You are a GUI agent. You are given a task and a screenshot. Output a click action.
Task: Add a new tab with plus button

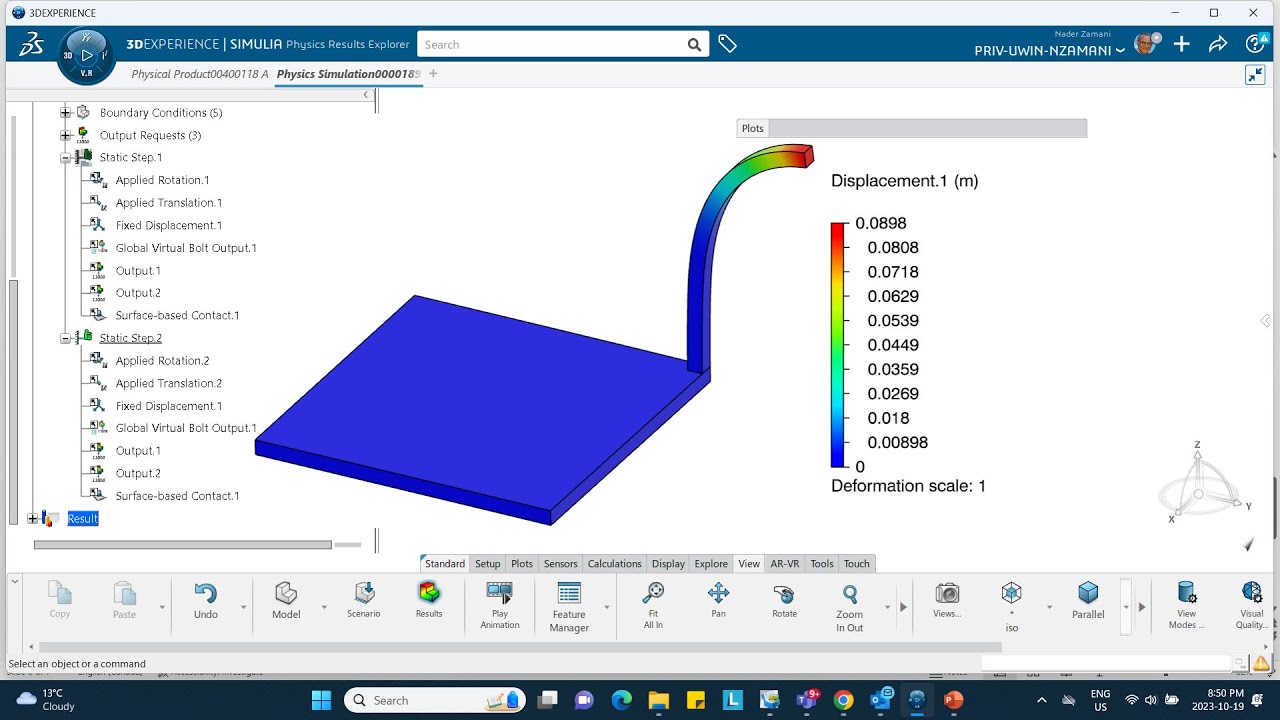[433, 74]
